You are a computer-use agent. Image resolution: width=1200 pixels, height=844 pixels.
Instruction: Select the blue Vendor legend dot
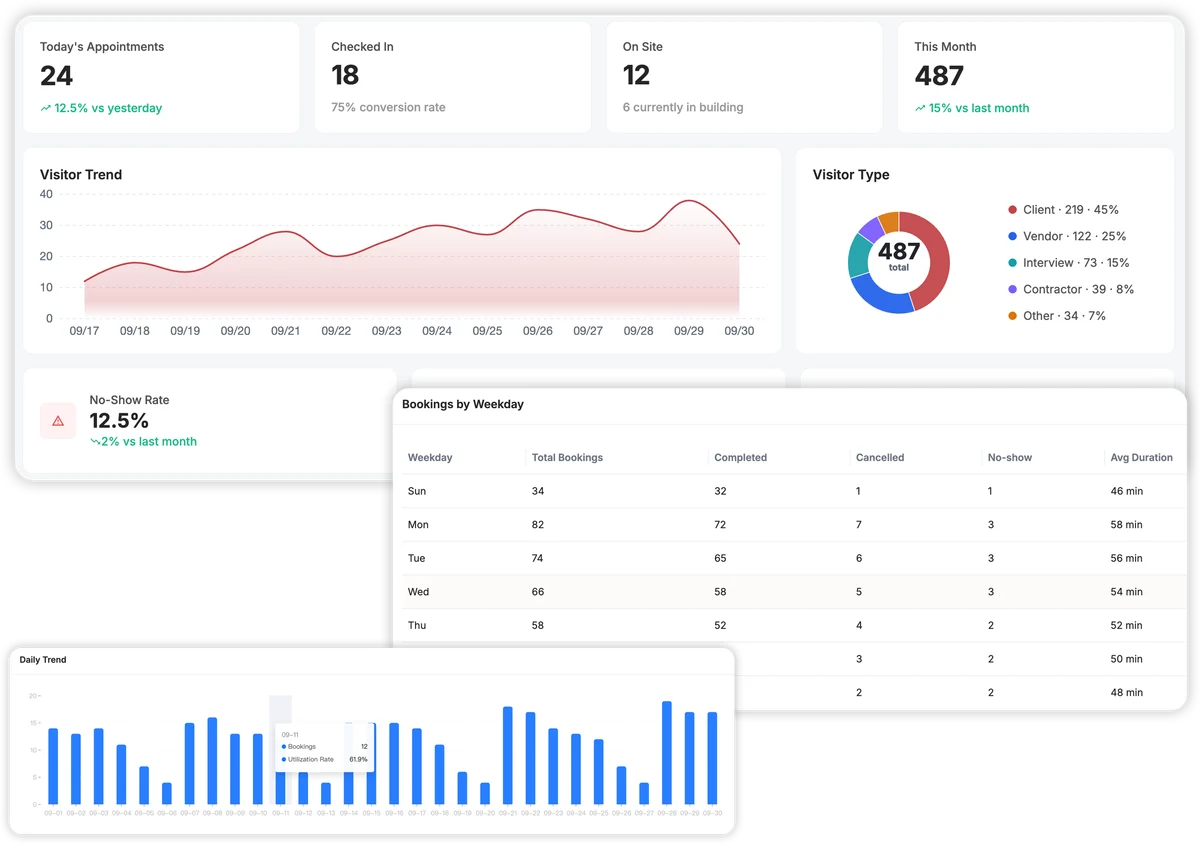(x=1013, y=237)
